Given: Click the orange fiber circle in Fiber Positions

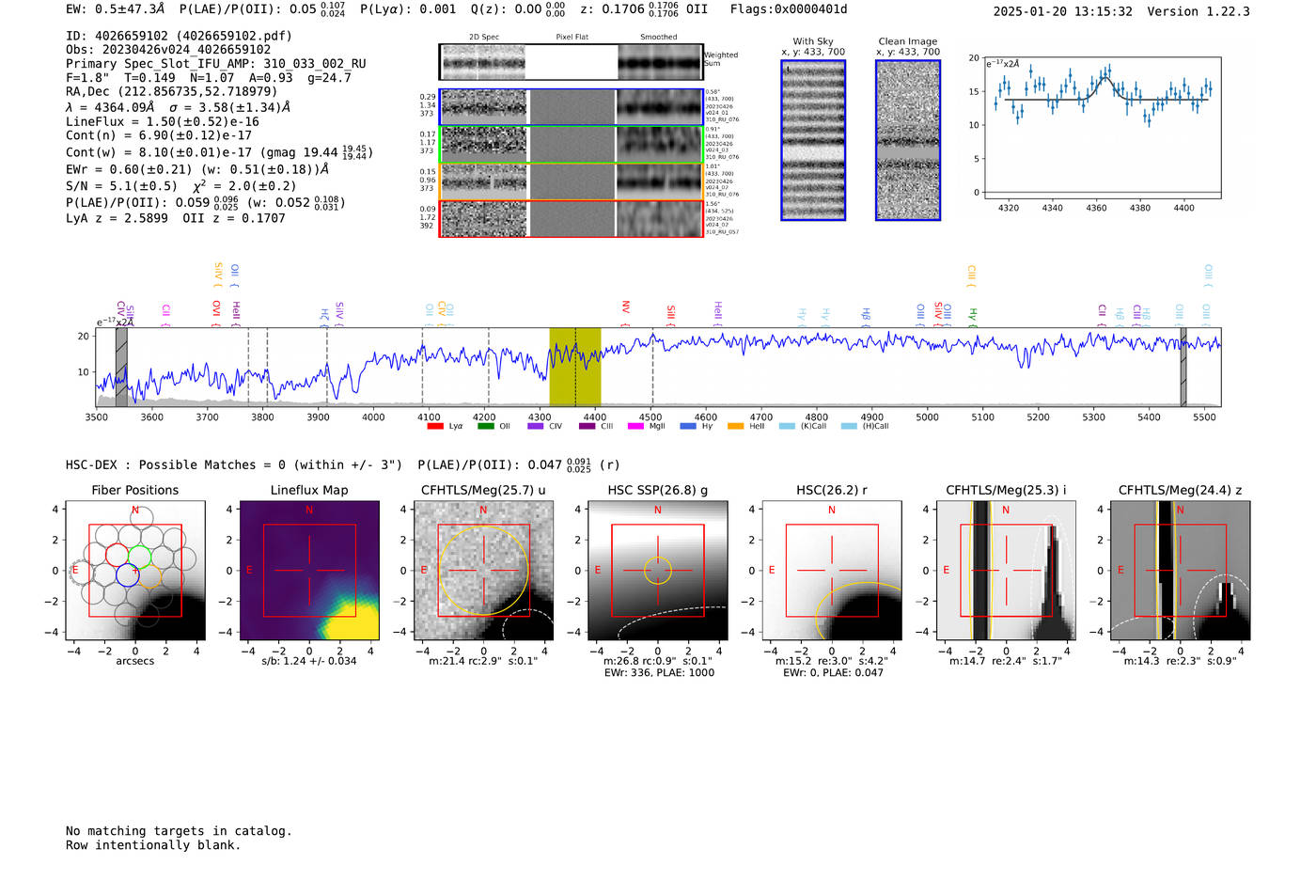Looking at the screenshot, I should (150, 576).
